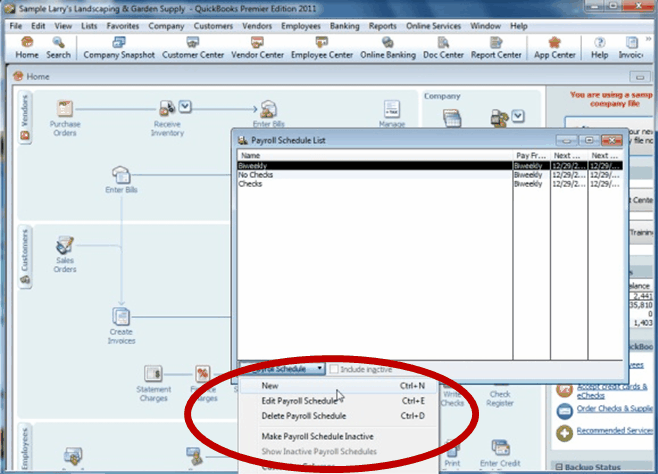This screenshot has width=658, height=474.
Task: Open the Report Center
Action: (x=496, y=47)
